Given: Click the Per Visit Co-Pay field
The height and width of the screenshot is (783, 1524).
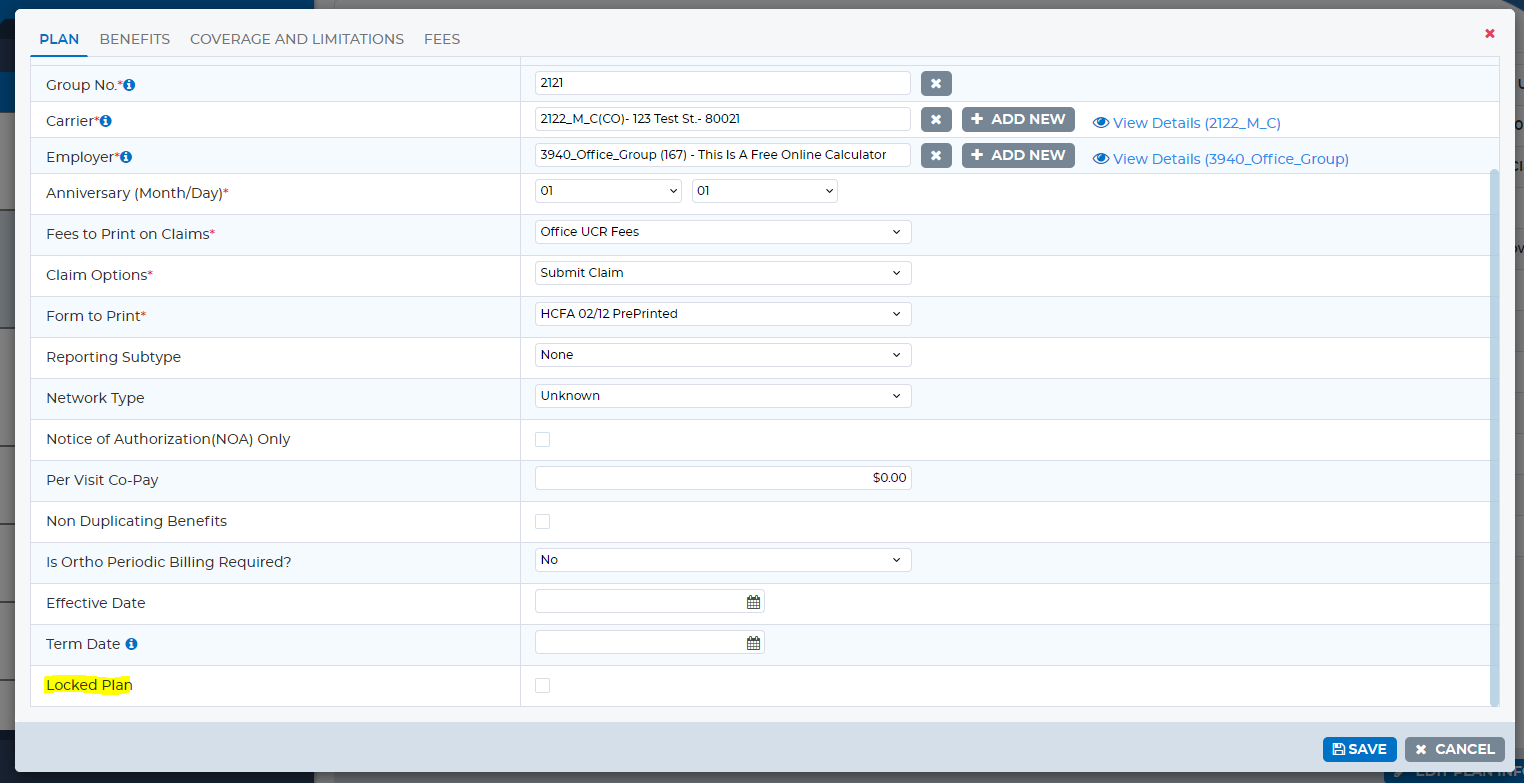Looking at the screenshot, I should [723, 478].
